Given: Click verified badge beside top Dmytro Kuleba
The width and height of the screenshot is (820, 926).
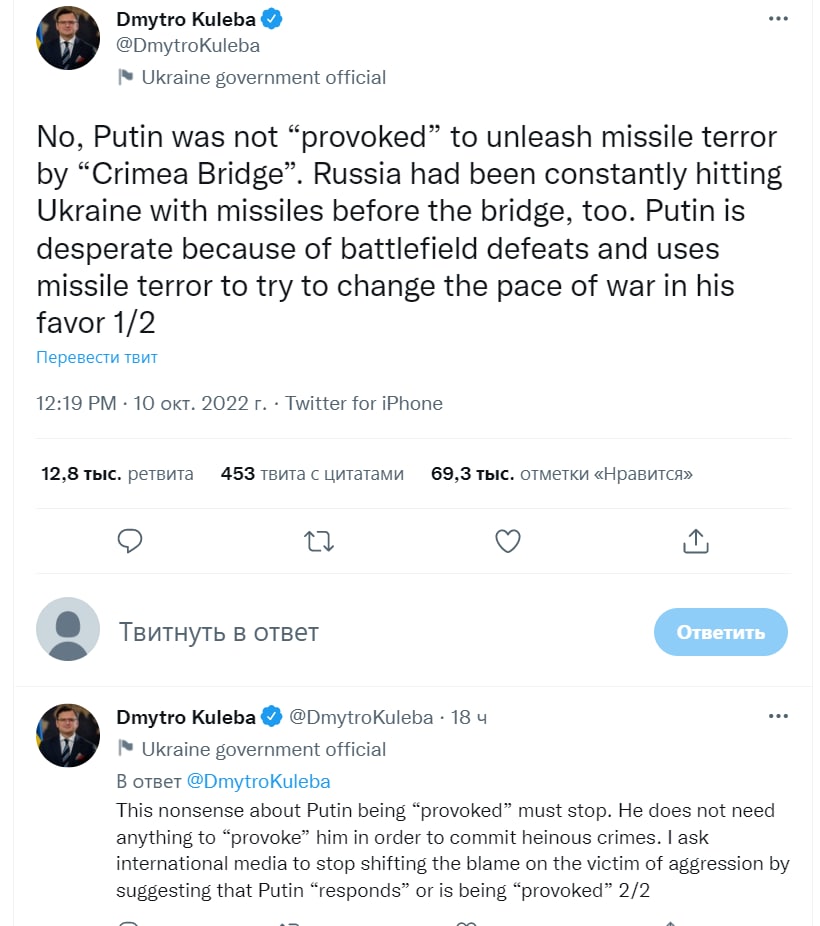Looking at the screenshot, I should [x=271, y=19].
